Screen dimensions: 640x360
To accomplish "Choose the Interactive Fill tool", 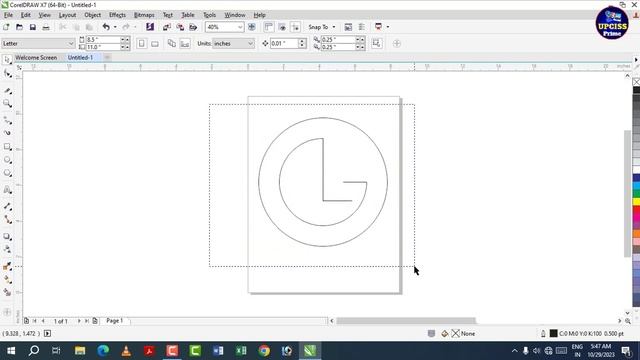I will coord(7,280).
